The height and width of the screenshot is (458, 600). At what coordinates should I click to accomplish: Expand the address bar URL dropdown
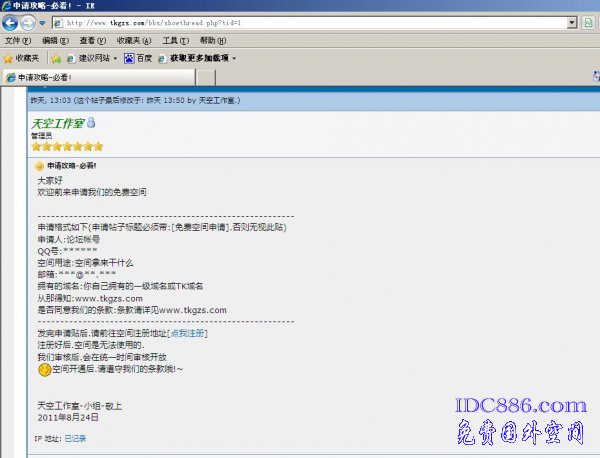click(x=571, y=22)
